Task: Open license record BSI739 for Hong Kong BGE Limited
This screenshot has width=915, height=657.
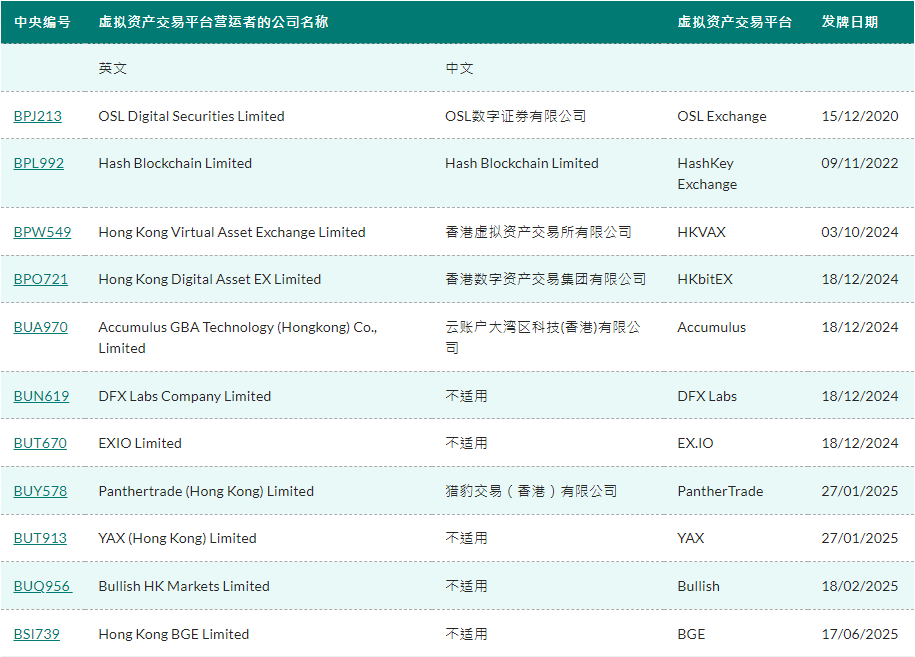Action: coord(38,633)
